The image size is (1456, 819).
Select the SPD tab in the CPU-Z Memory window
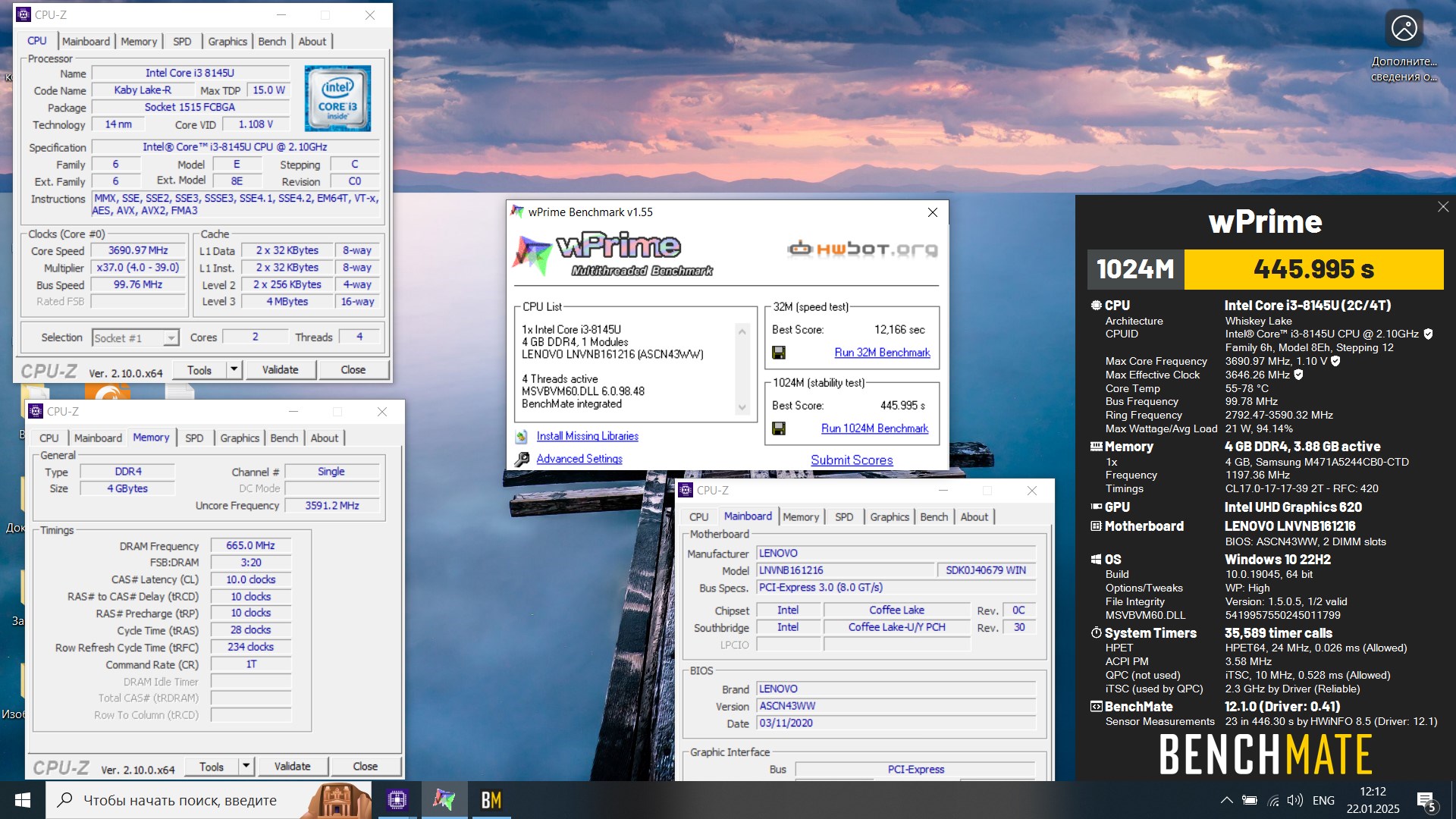[x=194, y=438]
